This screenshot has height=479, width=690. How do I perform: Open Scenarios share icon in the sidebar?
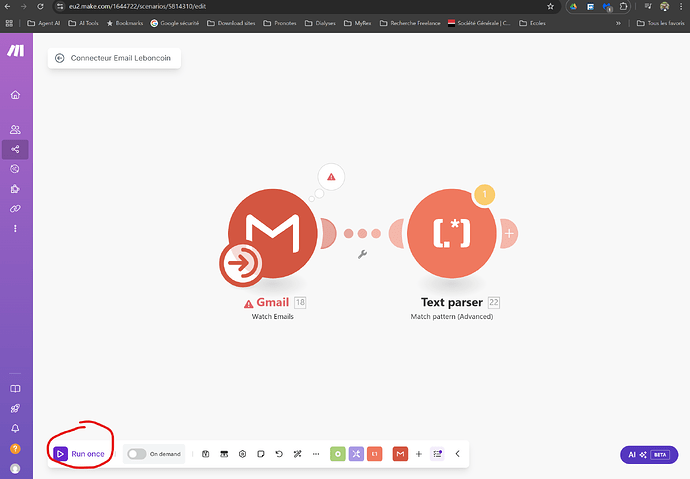coord(15,150)
